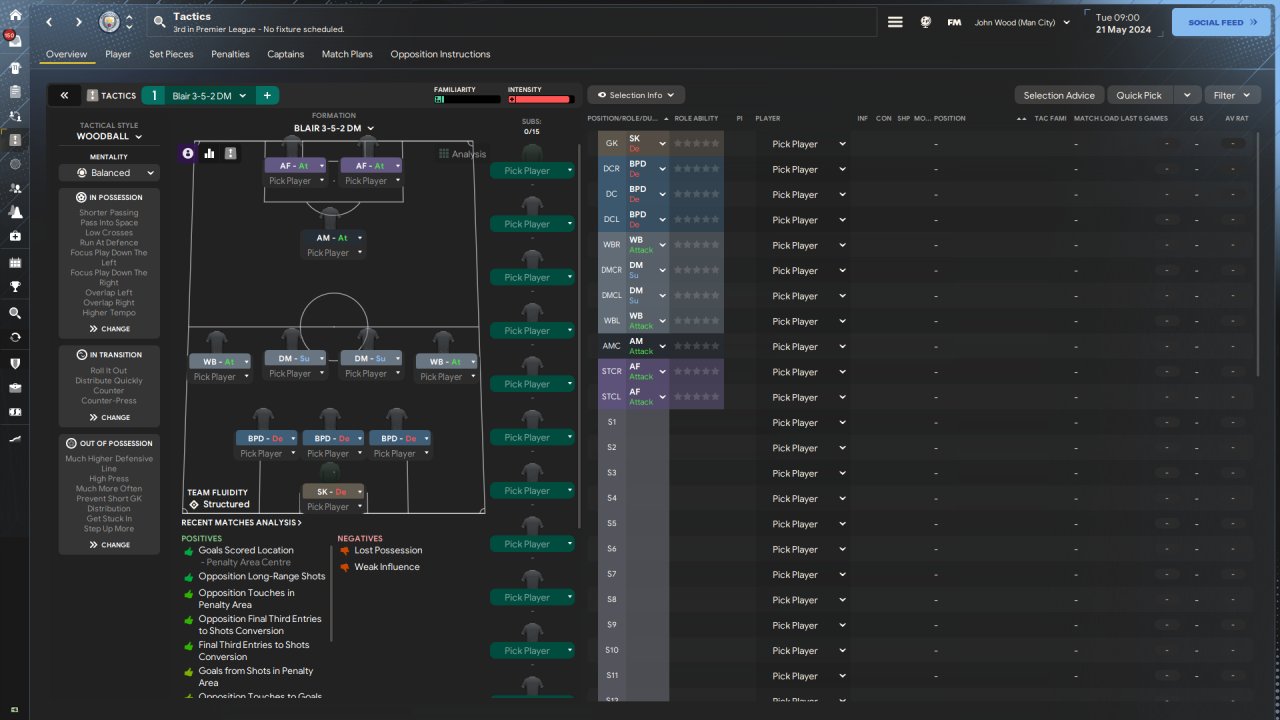Open the AM - At role dropdown on pitch
This screenshot has height=720, width=1280.
(x=333, y=238)
